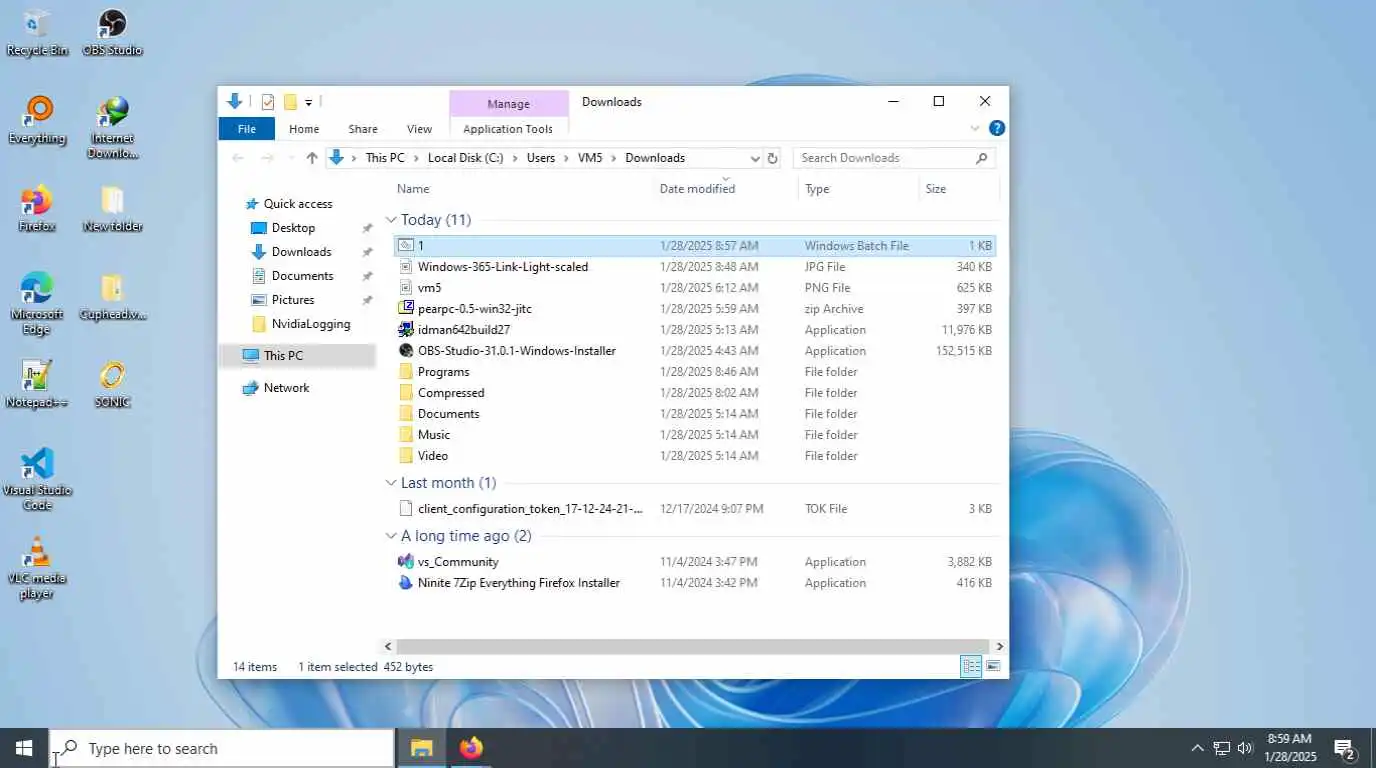Open Firefox from the taskbar
The image size is (1376, 768).
coord(471,748)
